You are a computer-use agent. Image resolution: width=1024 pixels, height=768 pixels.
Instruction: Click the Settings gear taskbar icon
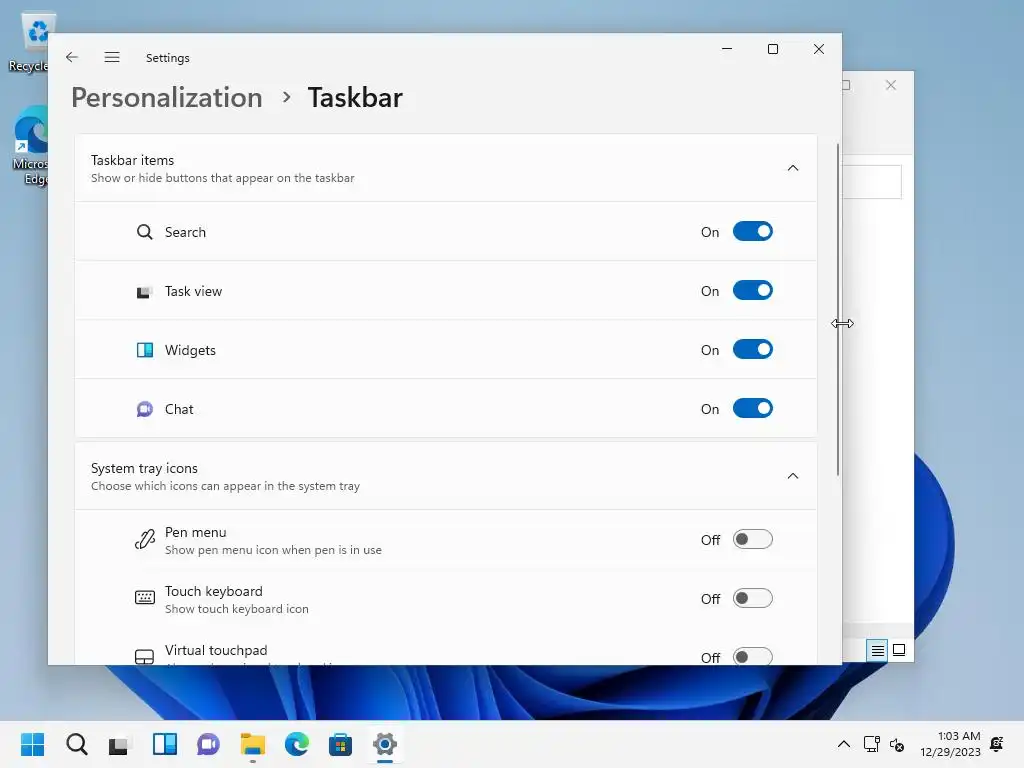(x=385, y=744)
